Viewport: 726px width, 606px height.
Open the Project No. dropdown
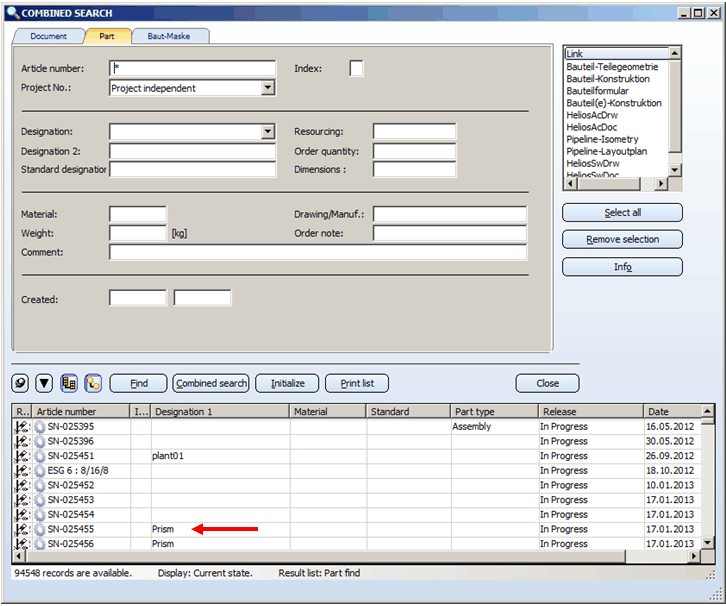pyautogui.click(x=267, y=88)
